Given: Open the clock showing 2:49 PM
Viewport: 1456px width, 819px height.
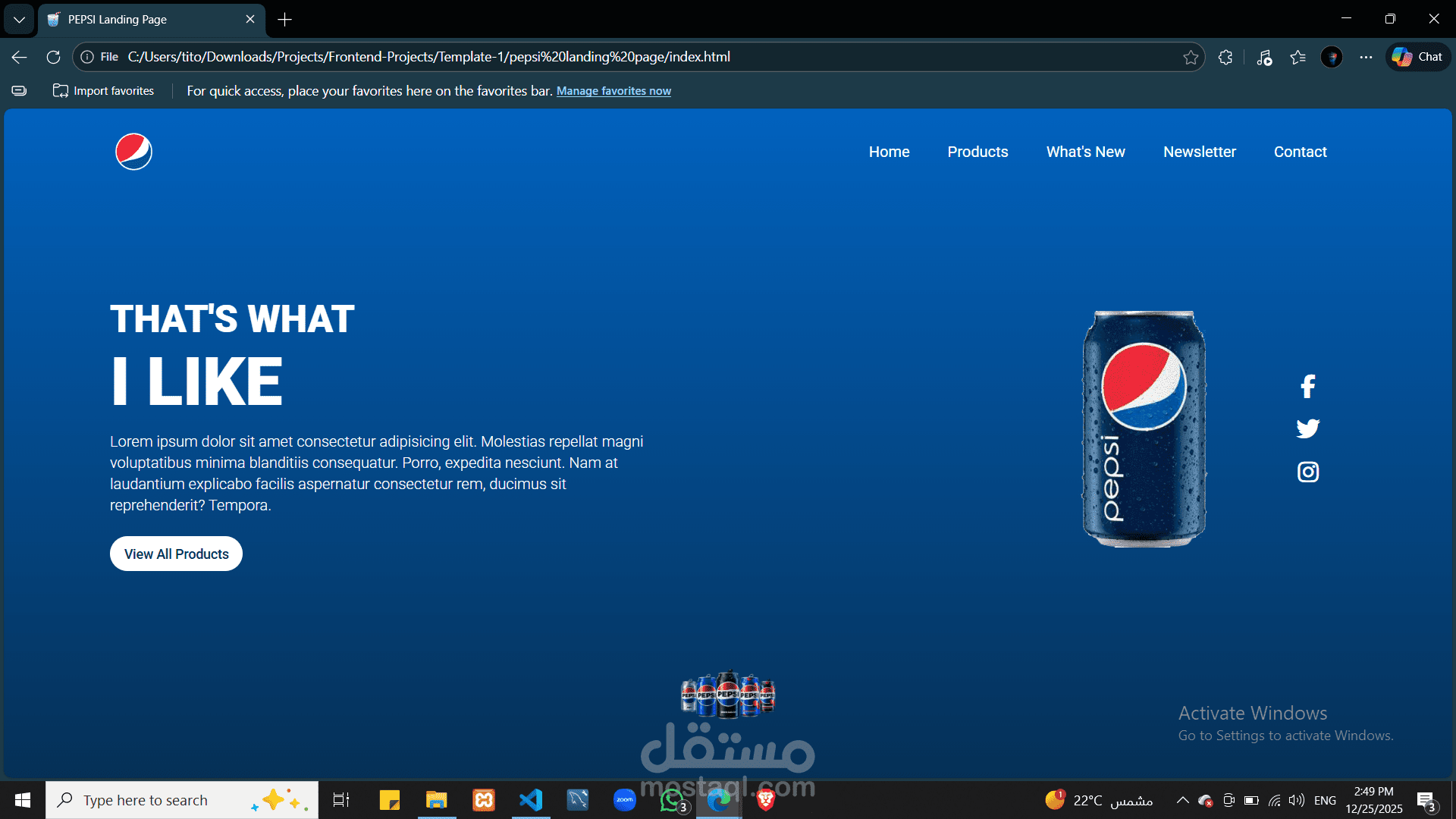Looking at the screenshot, I should coord(1373,800).
